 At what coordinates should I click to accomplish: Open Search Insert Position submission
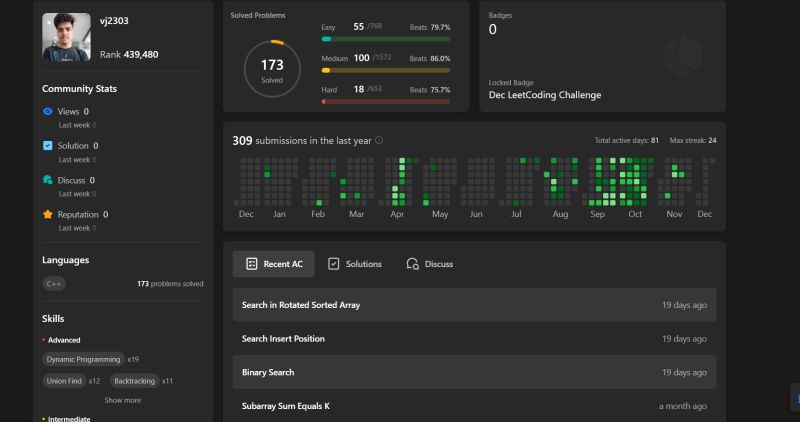(474, 338)
